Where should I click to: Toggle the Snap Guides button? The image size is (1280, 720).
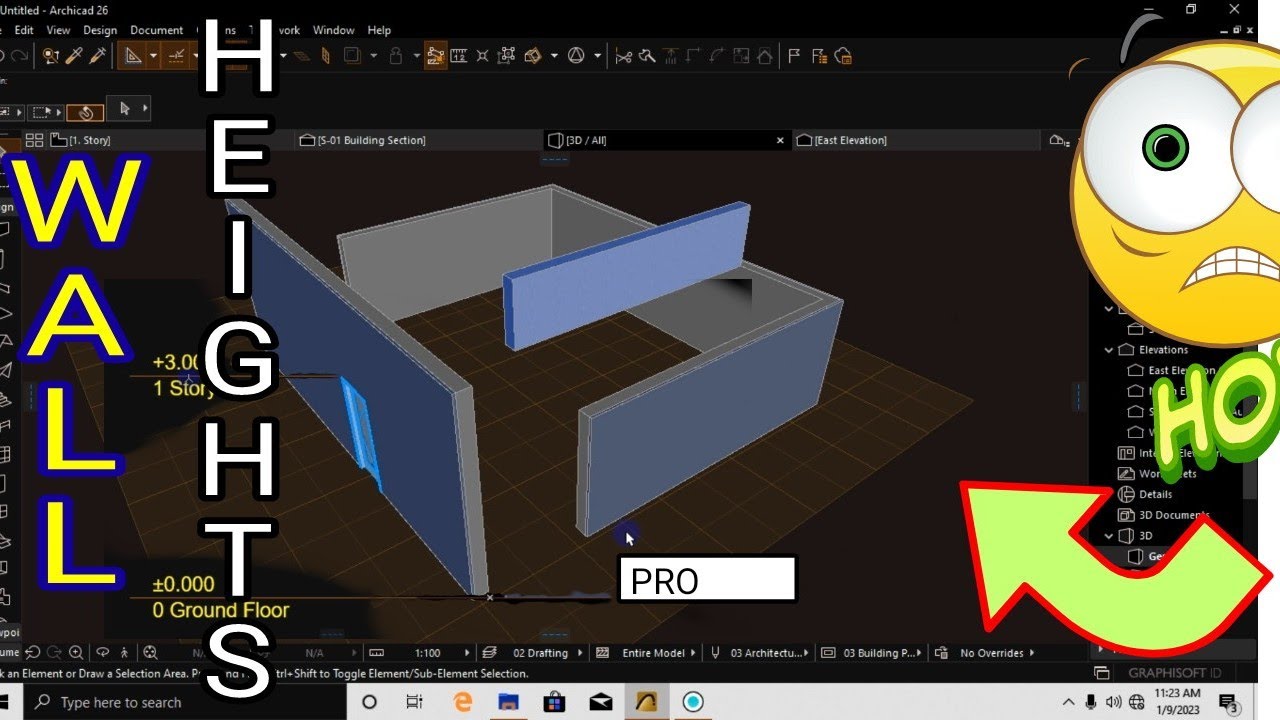point(176,56)
